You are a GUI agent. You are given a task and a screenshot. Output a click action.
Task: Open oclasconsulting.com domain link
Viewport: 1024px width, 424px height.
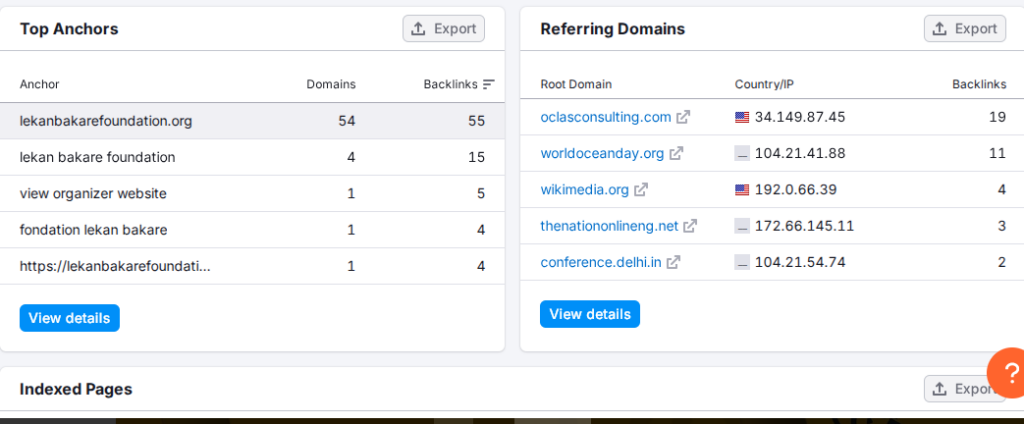coord(605,118)
